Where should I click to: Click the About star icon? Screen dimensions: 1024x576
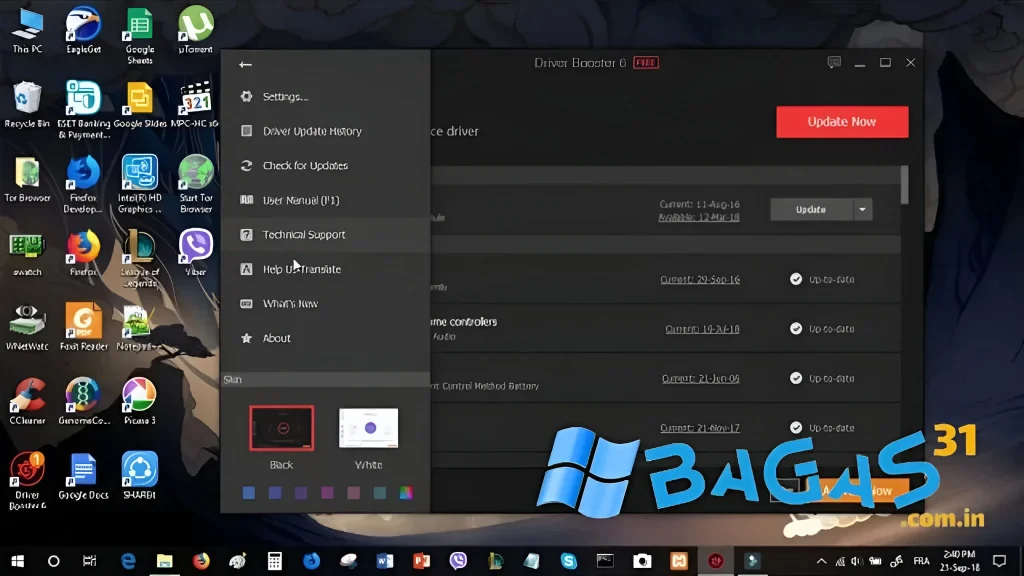point(246,338)
